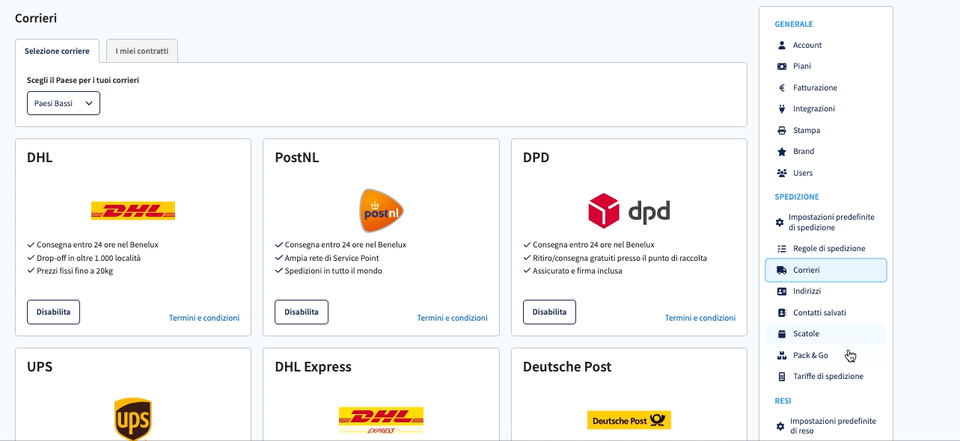Click the Deutsche Post card title
Image resolution: width=960 pixels, height=441 pixels.
pos(567,367)
